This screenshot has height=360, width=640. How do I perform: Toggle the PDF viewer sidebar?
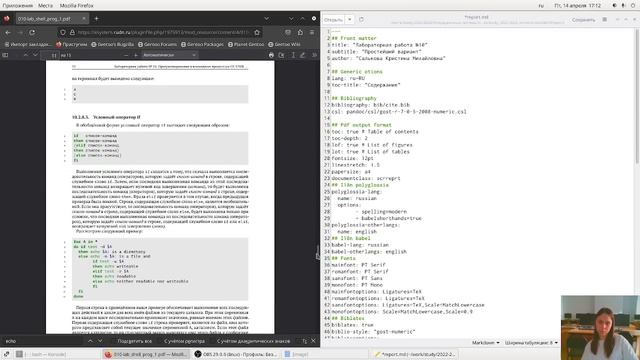5,55
